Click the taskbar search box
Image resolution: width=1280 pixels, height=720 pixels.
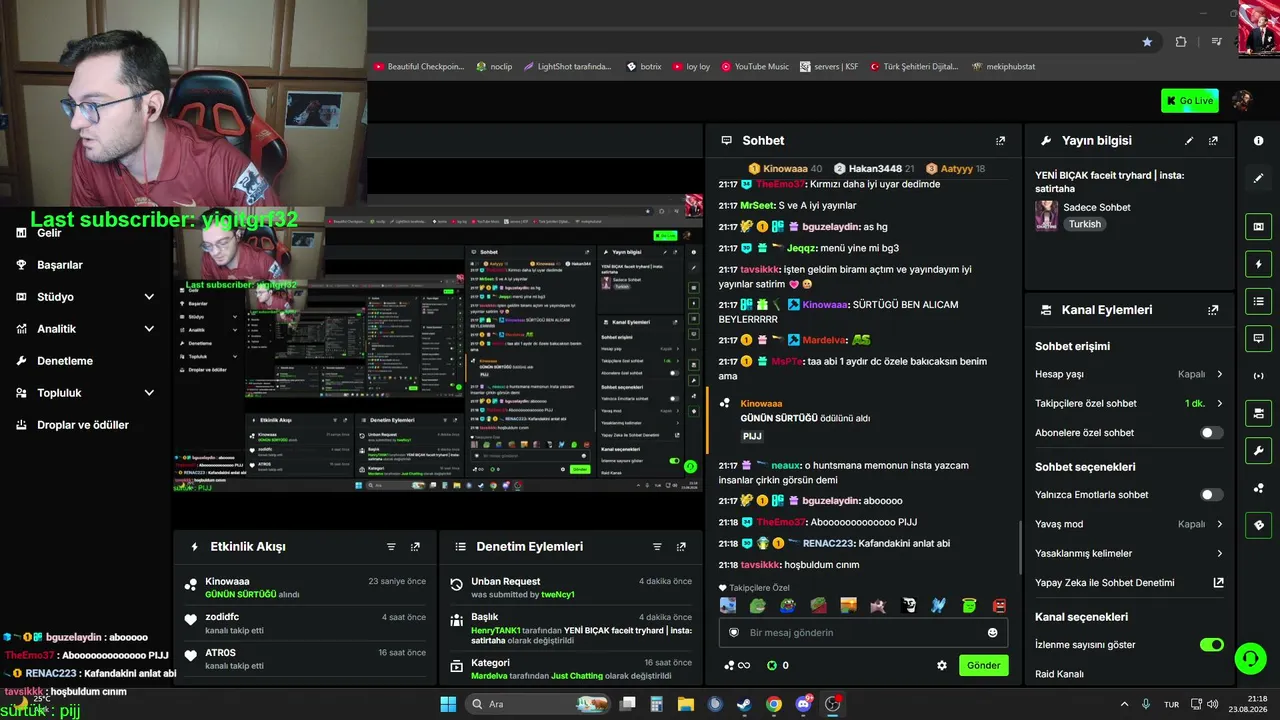click(539, 704)
